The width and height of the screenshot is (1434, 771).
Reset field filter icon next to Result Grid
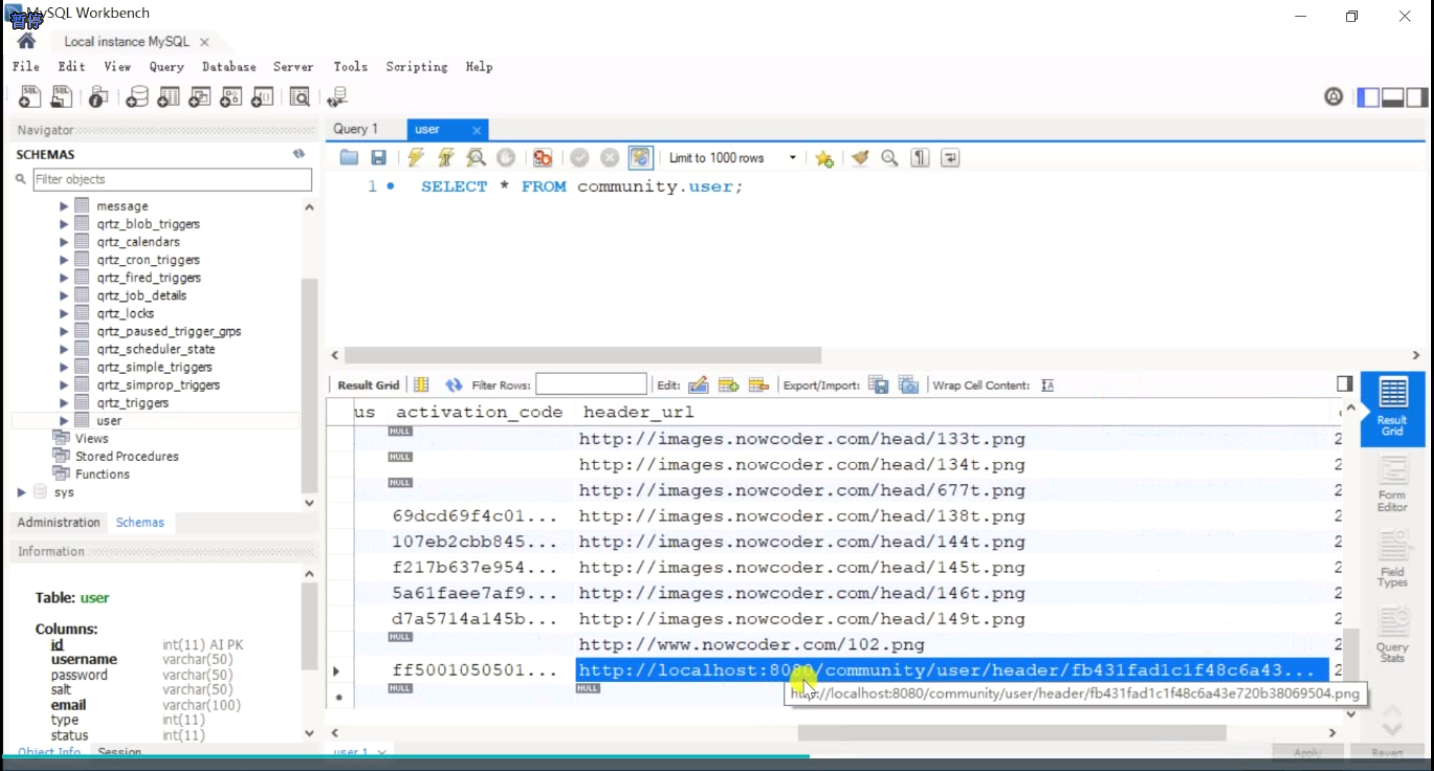pos(422,385)
